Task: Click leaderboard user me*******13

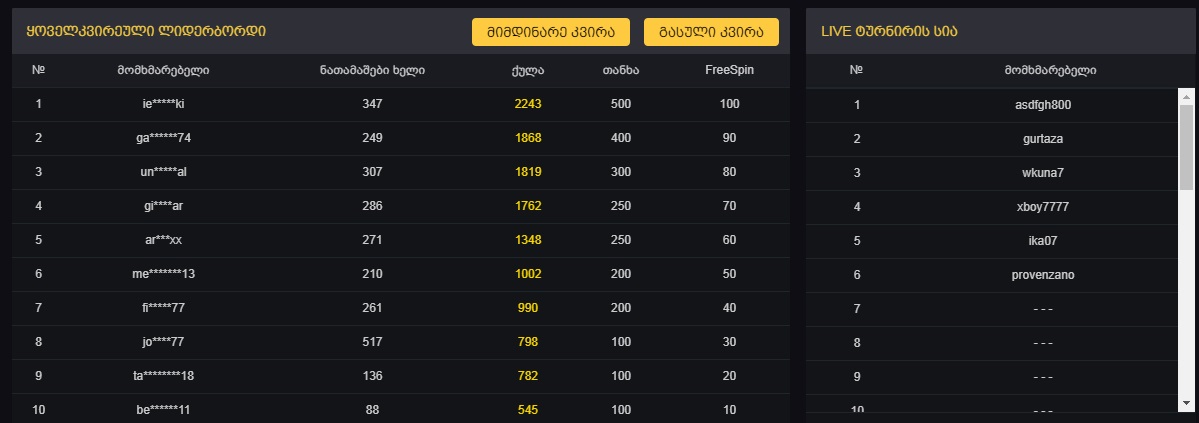Action: click(x=164, y=274)
